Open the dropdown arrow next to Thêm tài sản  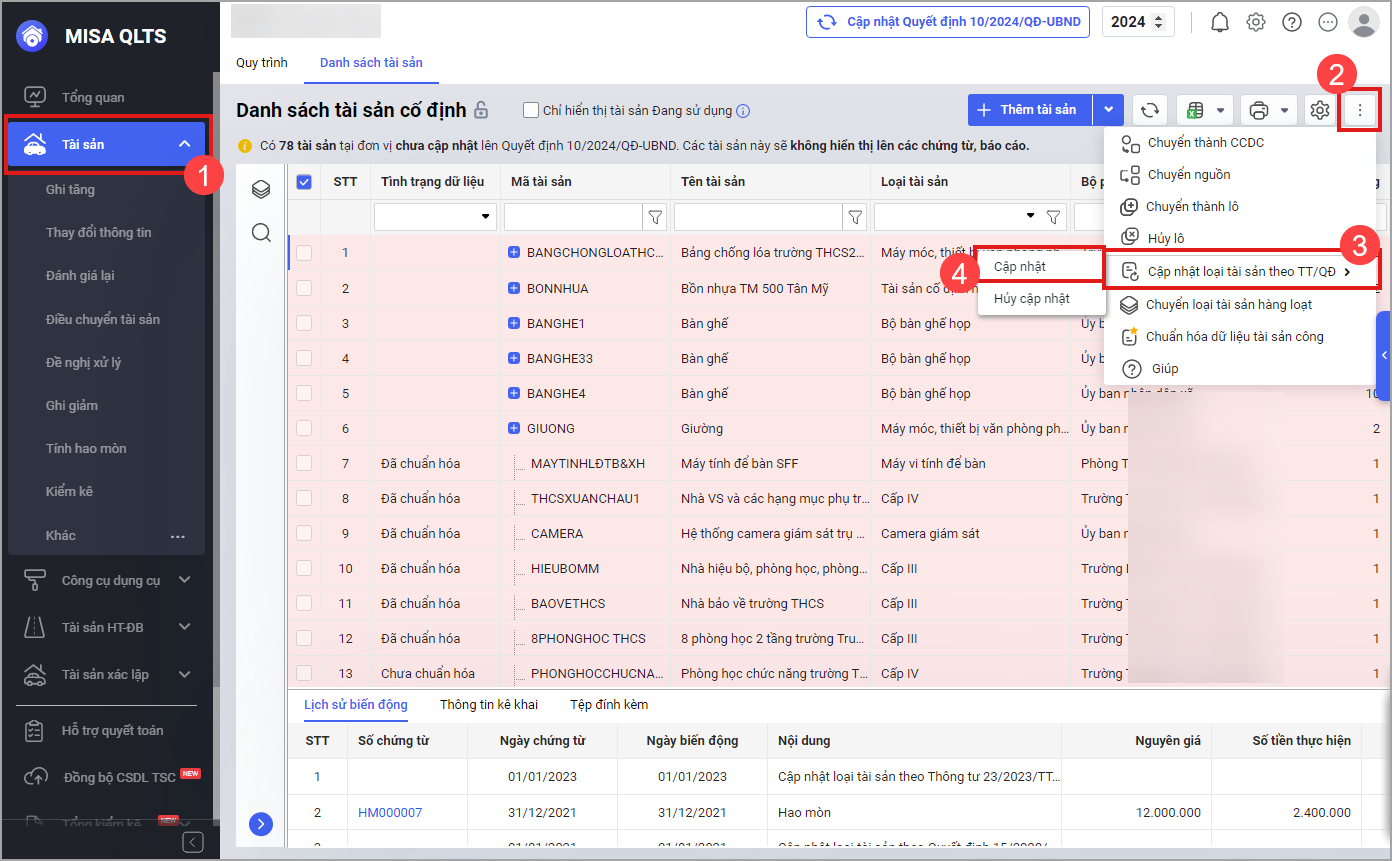[1108, 110]
